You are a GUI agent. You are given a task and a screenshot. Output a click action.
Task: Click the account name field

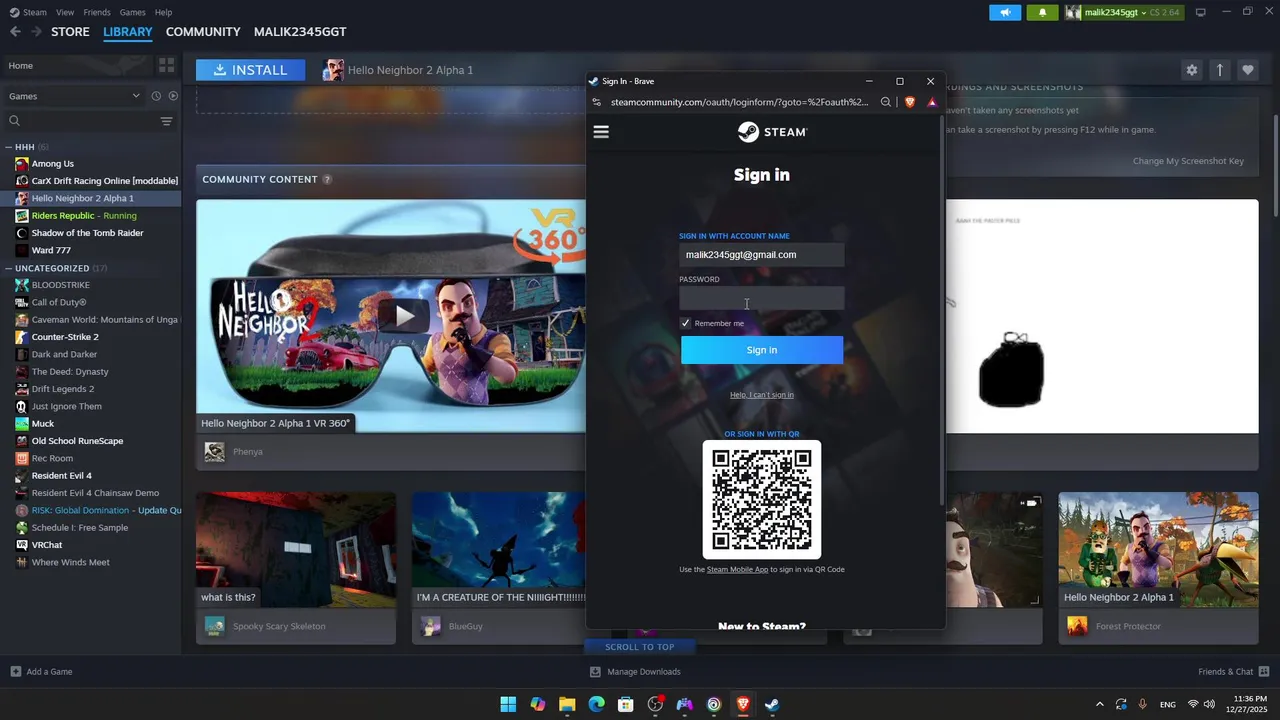762,255
